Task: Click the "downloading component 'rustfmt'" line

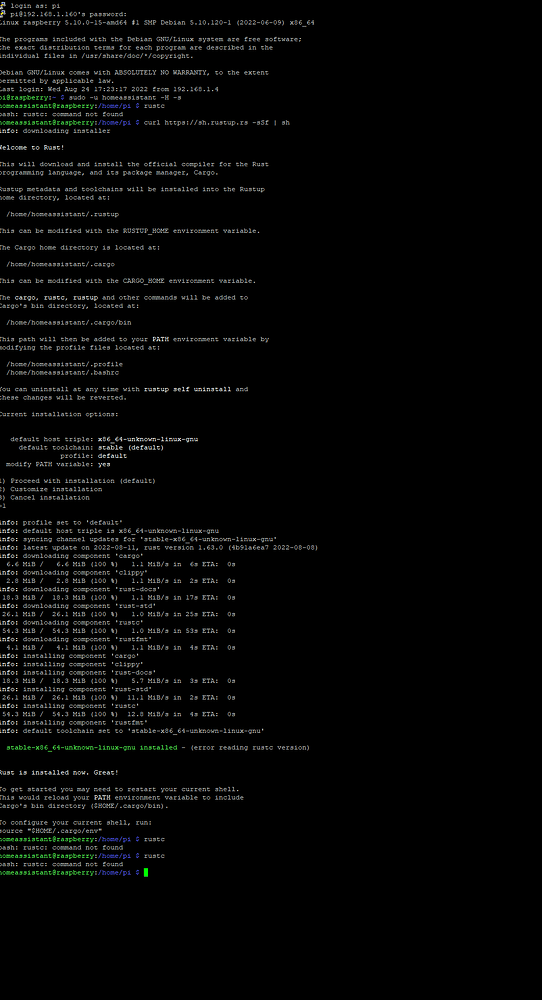Action: pos(76,639)
